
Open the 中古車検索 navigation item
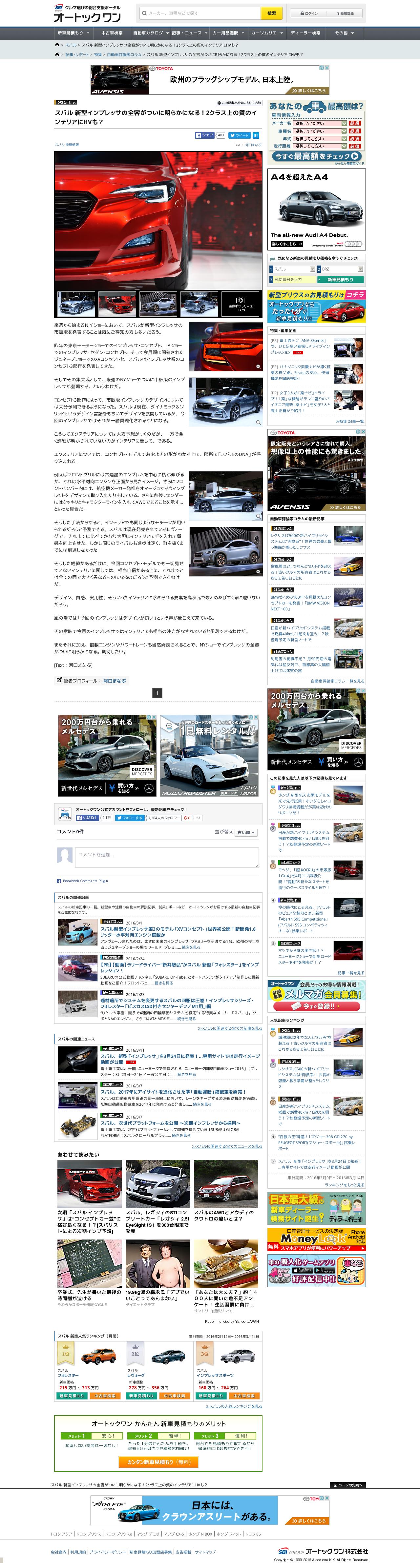pos(112,33)
